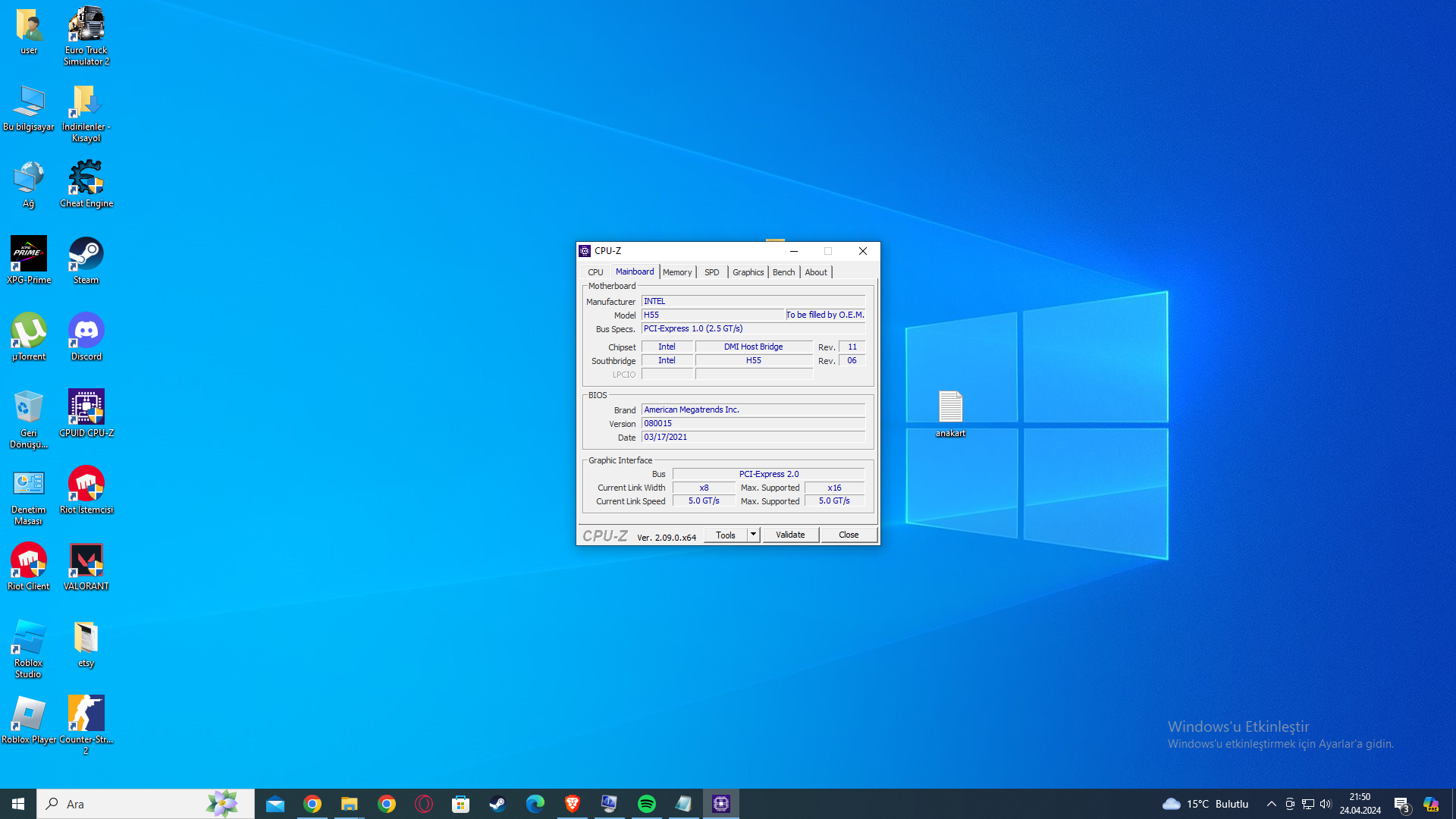1456x819 pixels.
Task: Switch to the Memory tab
Action: [x=677, y=272]
